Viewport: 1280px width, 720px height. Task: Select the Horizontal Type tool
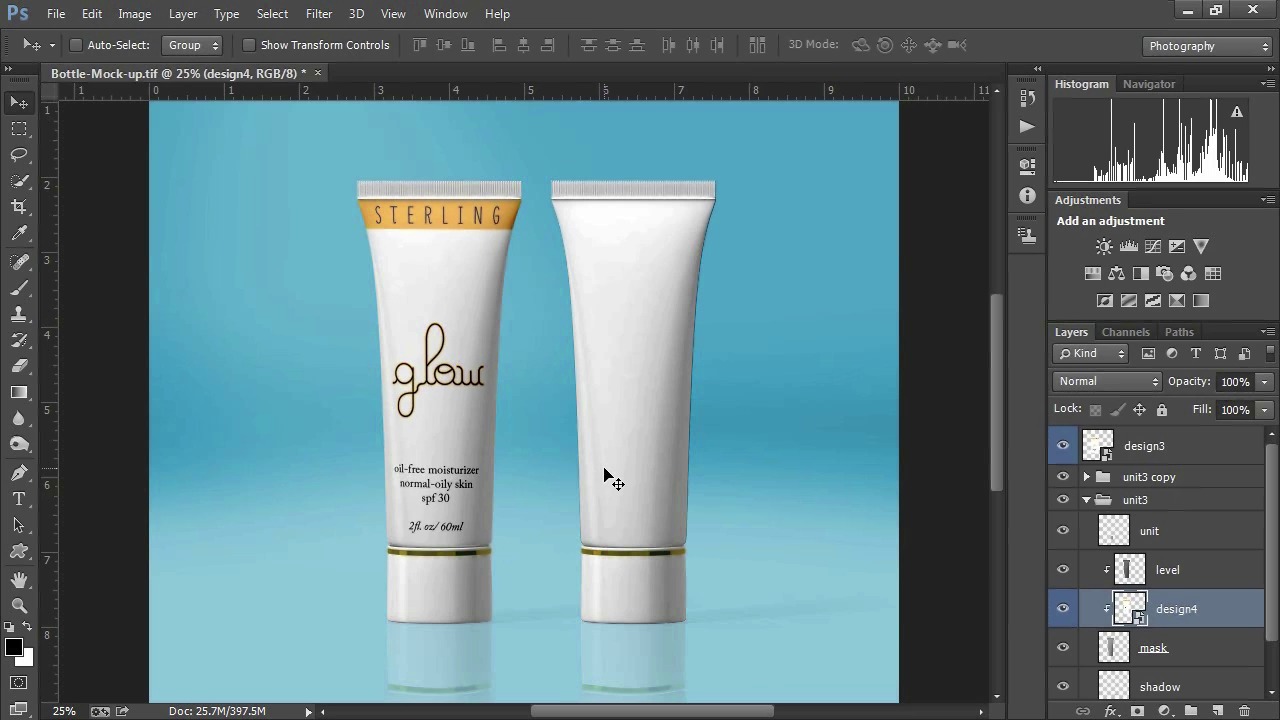point(19,499)
